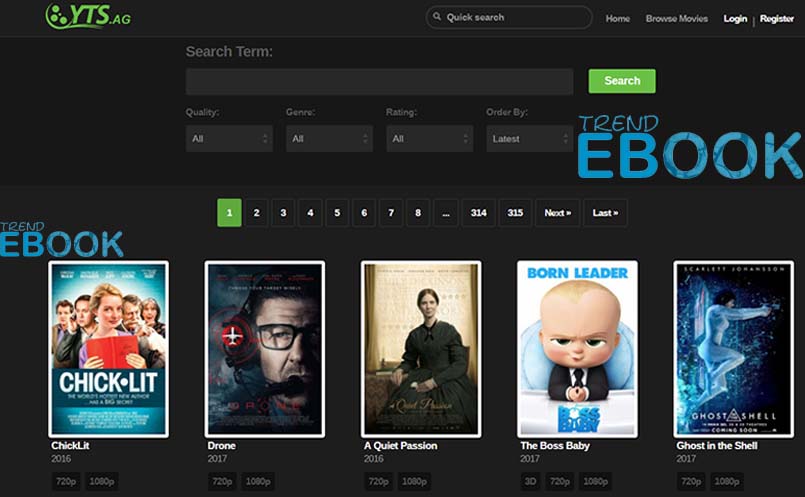
Task: Click the A Quiet Passion title link
Action: 401,446
